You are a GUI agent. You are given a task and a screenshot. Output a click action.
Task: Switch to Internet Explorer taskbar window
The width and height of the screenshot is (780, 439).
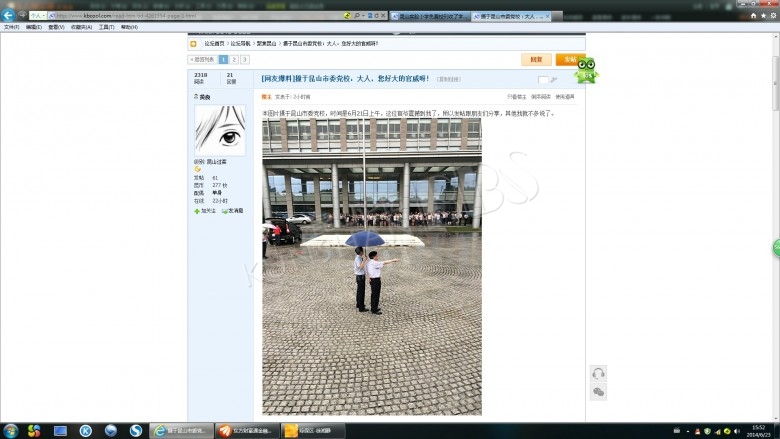pyautogui.click(x=182, y=431)
